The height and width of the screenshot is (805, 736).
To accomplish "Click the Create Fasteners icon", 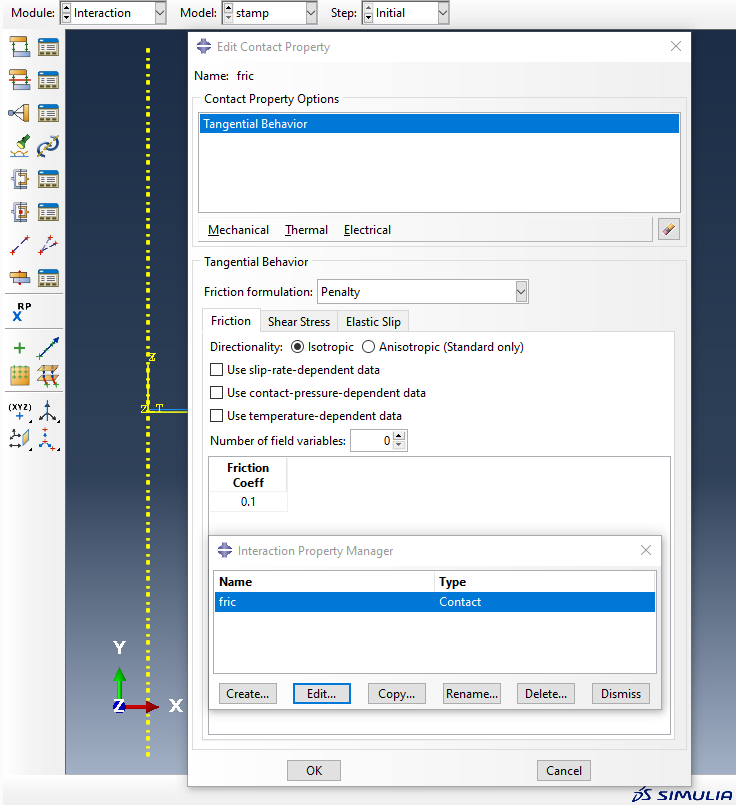I will [x=20, y=278].
